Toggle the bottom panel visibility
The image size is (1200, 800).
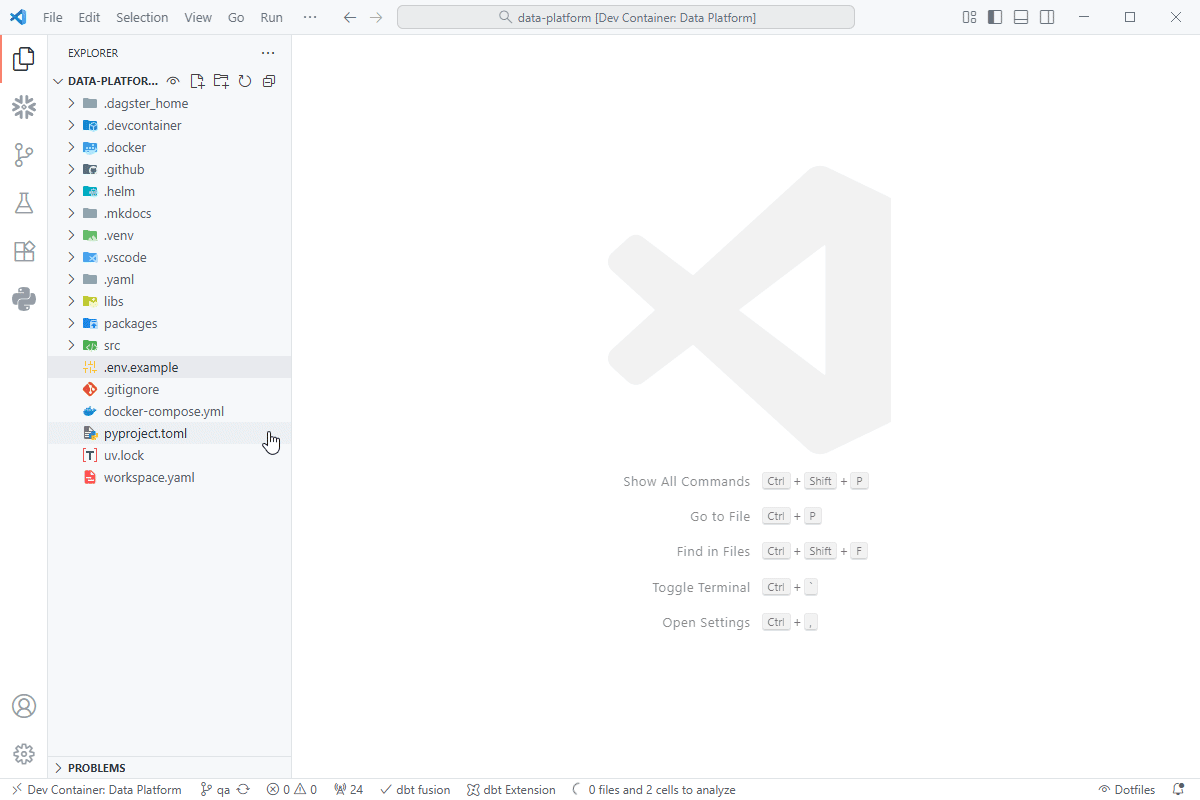[1021, 17]
